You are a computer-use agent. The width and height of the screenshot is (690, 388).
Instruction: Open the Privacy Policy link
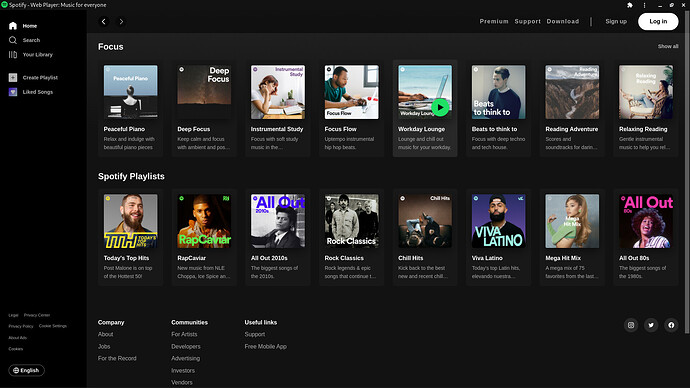pos(21,326)
